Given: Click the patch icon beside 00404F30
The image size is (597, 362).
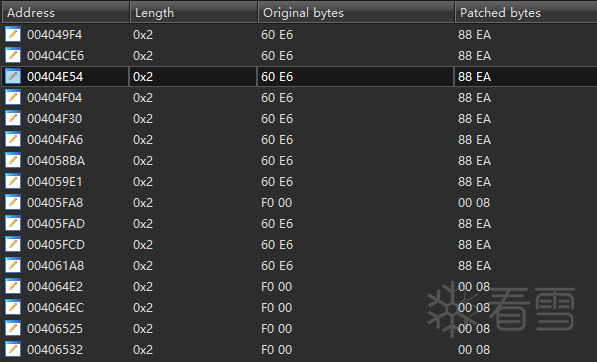Looking at the screenshot, I should (13, 119).
